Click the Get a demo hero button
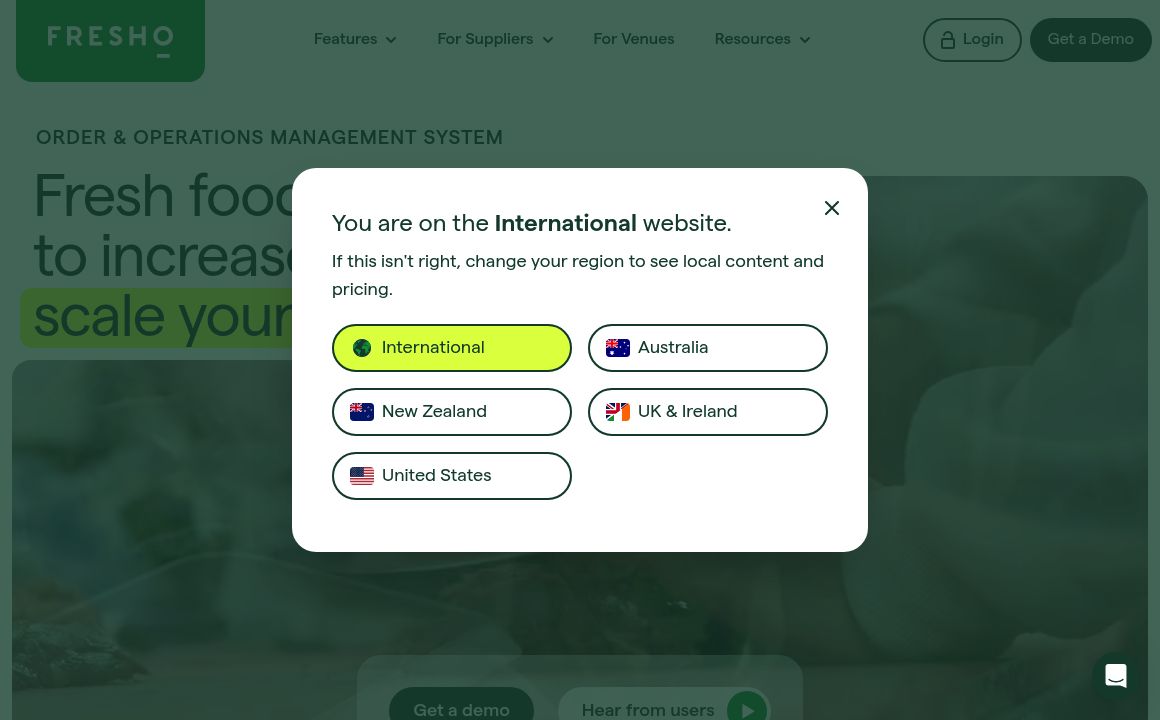Viewport: 1160px width, 720px height. point(461,708)
